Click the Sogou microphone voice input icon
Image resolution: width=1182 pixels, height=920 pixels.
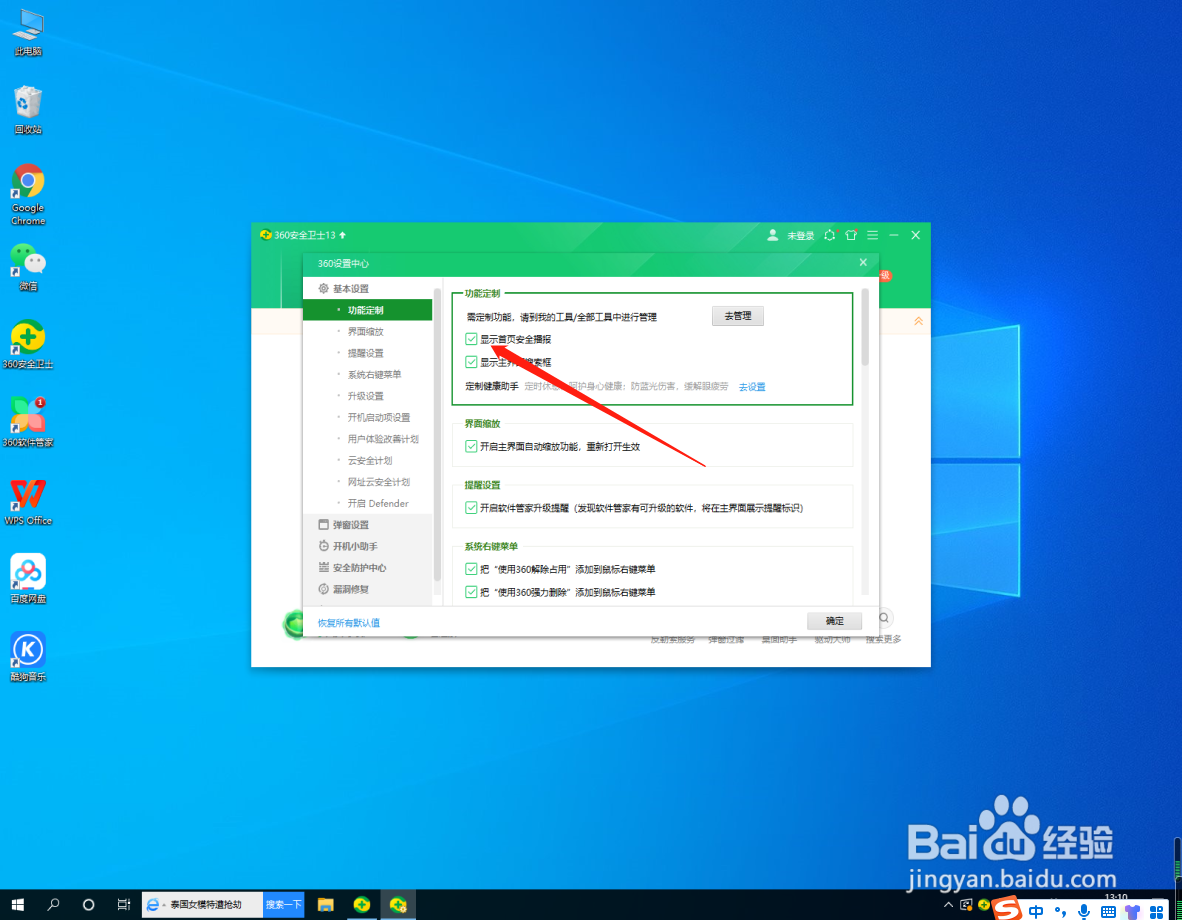[x=1084, y=912]
